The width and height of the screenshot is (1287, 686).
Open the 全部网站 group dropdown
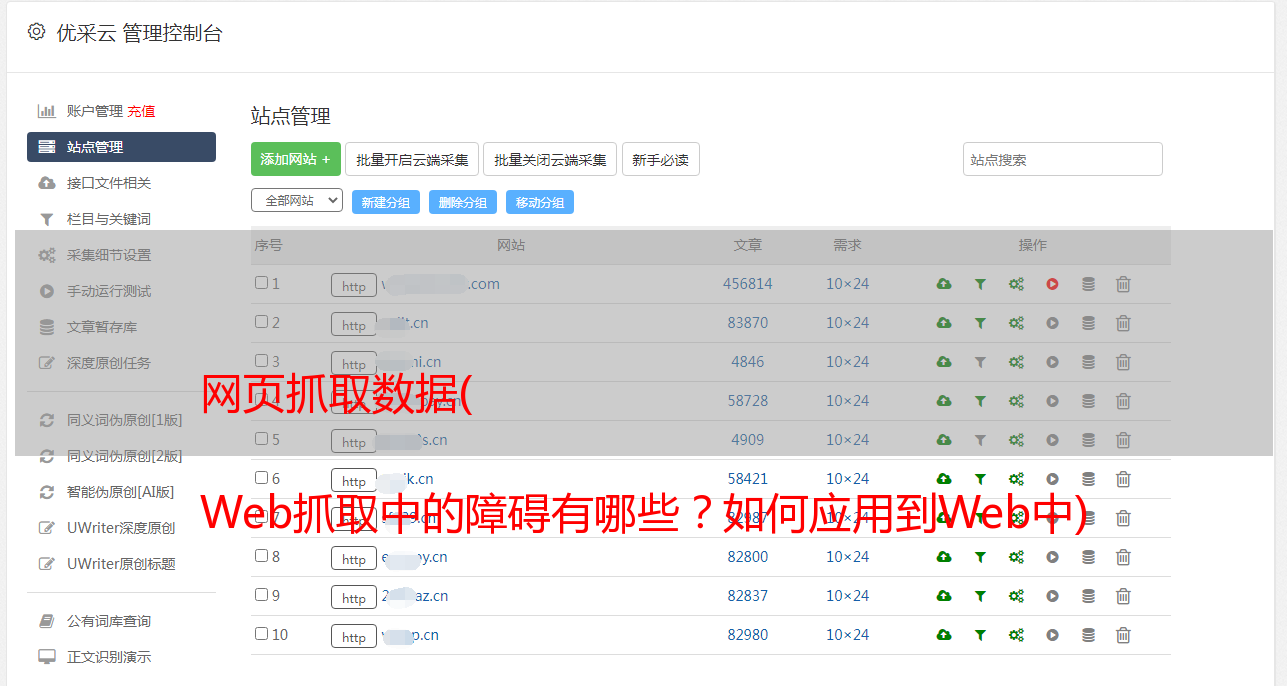tap(297, 201)
